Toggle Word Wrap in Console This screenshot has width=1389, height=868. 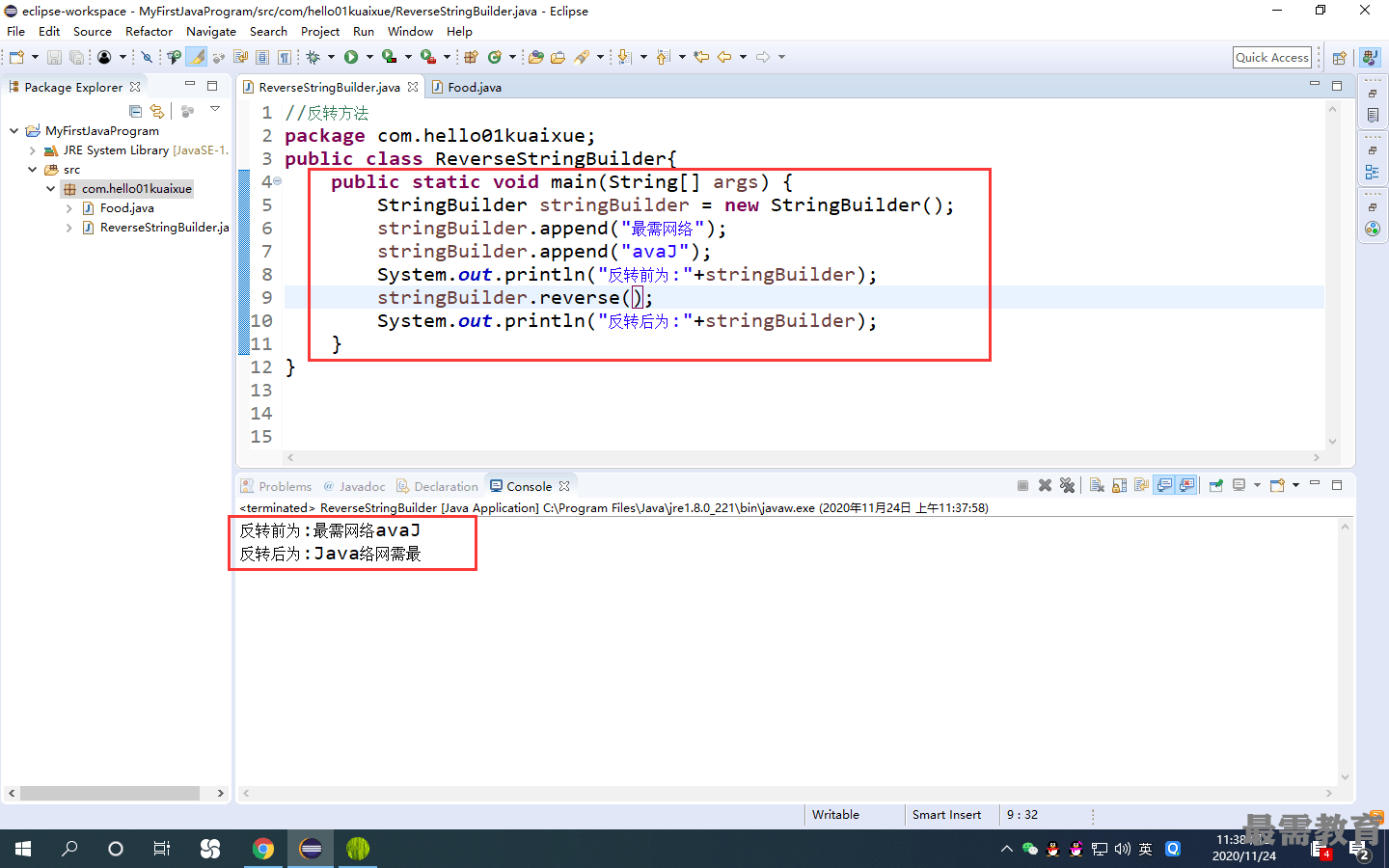point(1141,485)
